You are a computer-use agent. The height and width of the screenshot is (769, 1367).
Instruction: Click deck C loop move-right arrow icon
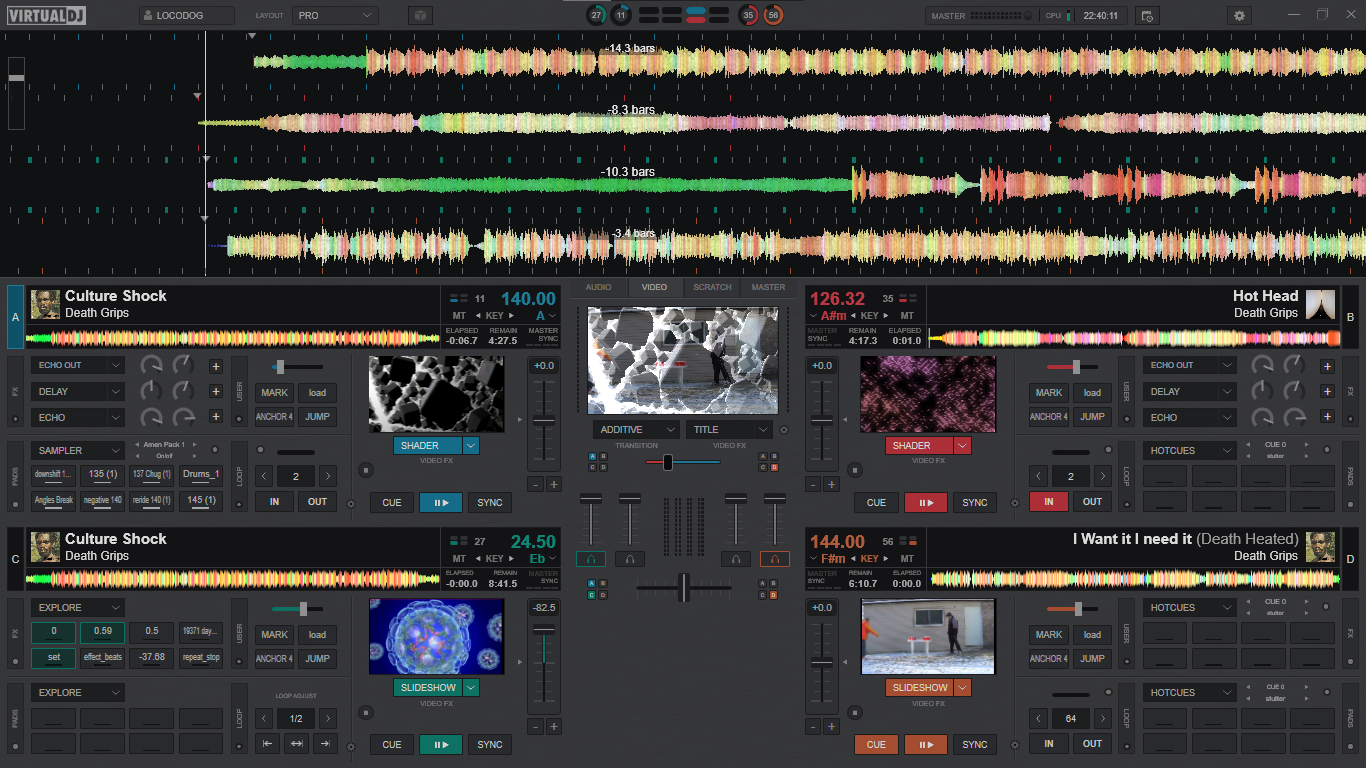(324, 744)
